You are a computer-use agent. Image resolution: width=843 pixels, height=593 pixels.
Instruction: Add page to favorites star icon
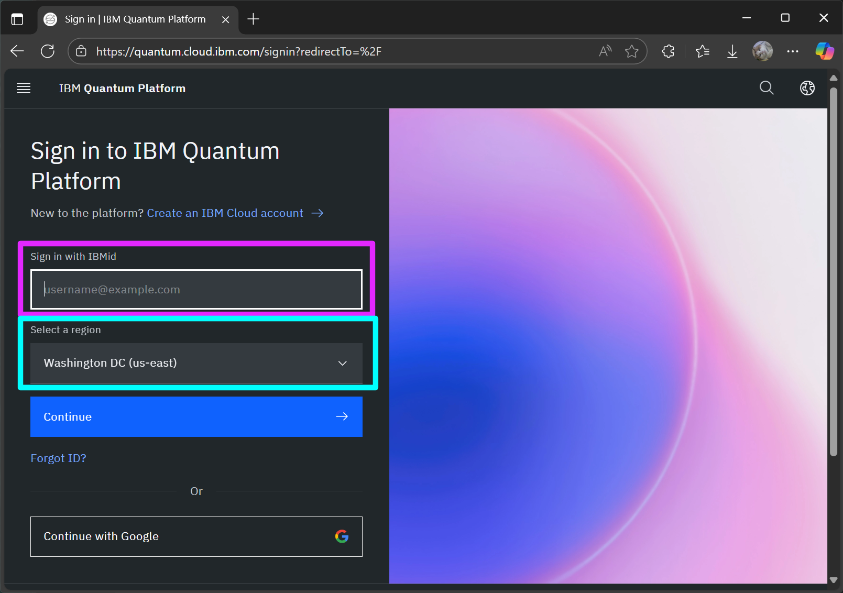632,51
